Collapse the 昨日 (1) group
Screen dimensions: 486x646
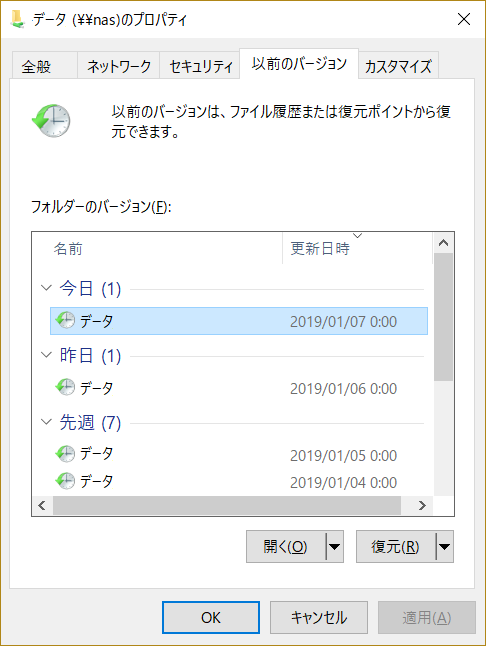[x=47, y=355]
